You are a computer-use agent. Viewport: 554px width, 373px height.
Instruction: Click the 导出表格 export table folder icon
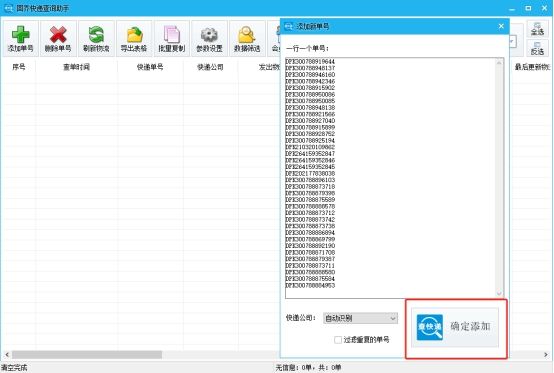(x=134, y=39)
